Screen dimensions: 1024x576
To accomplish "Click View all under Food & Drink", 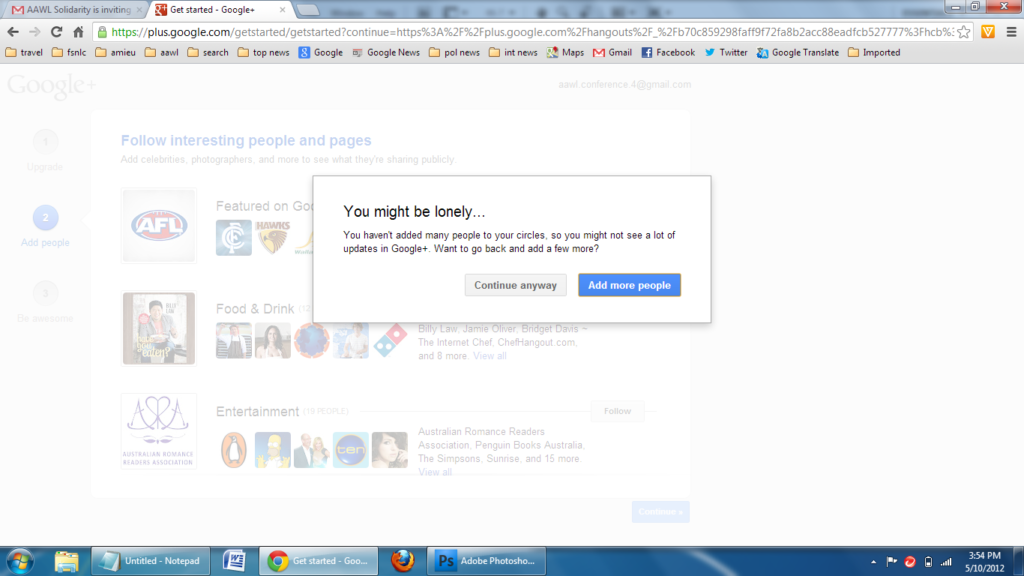I will [x=490, y=356].
